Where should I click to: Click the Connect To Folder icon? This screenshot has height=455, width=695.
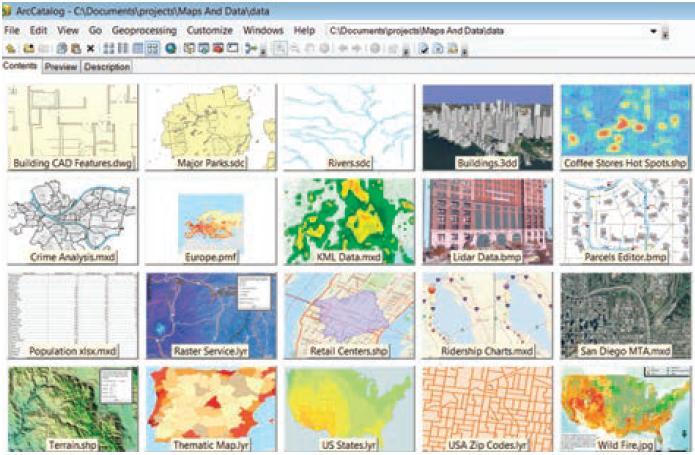pos(29,48)
